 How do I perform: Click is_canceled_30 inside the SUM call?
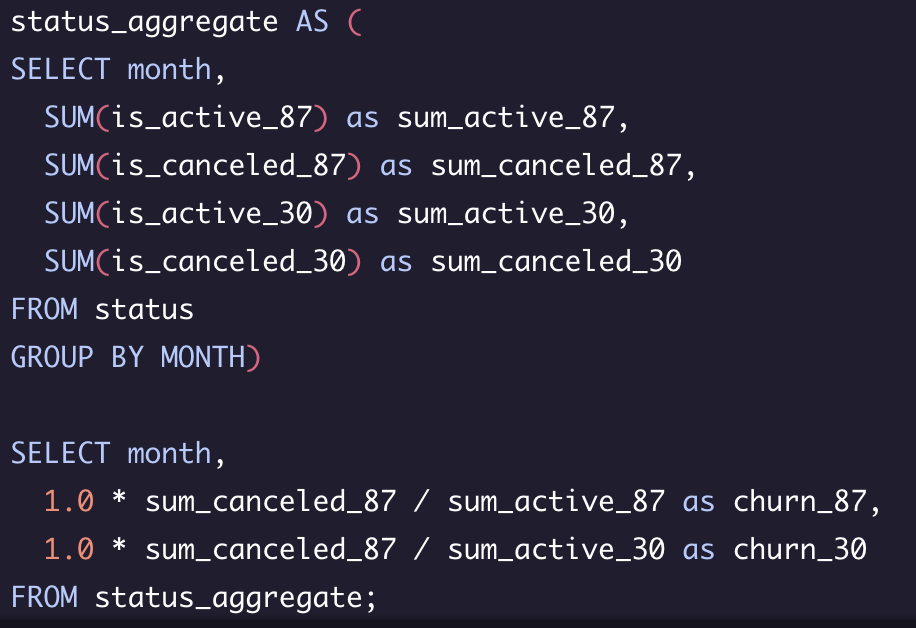[229, 261]
